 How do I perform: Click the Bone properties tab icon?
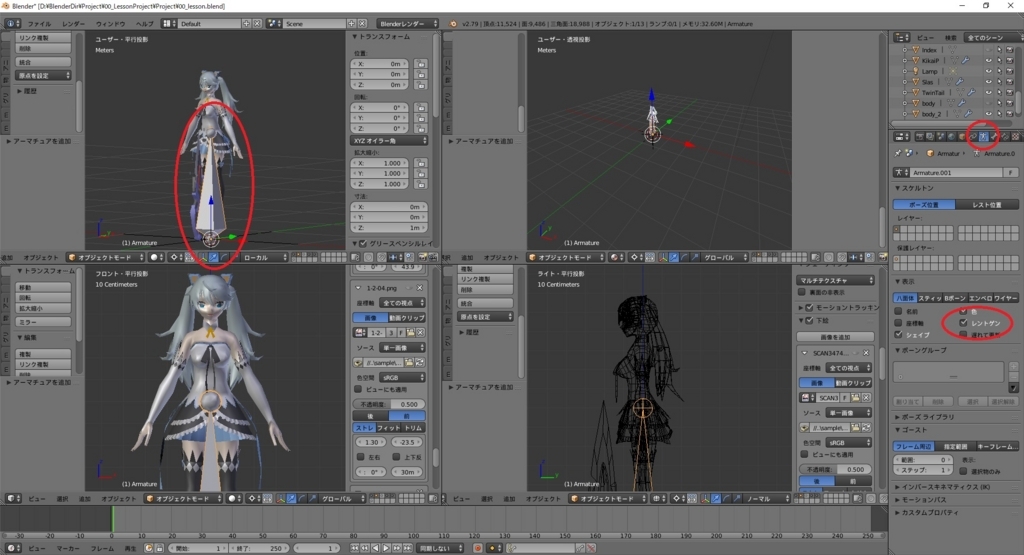[993, 136]
